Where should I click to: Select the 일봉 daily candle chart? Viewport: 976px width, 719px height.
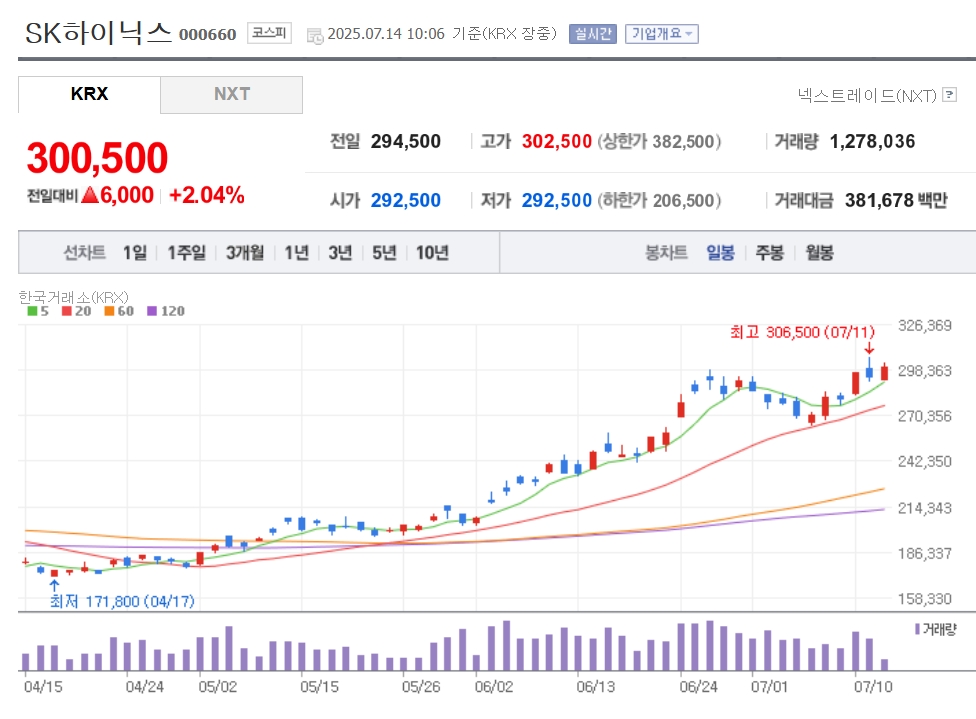click(x=720, y=253)
